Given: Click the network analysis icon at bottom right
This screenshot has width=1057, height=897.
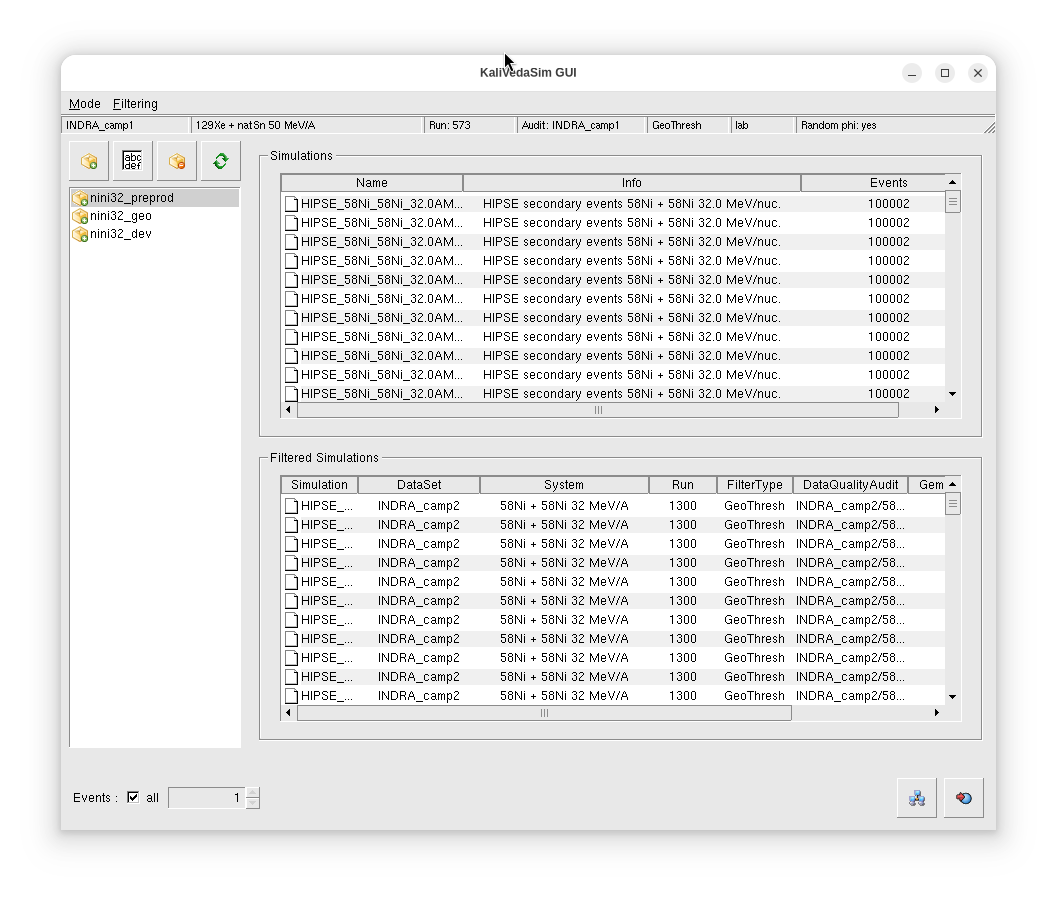Looking at the screenshot, I should (x=916, y=798).
